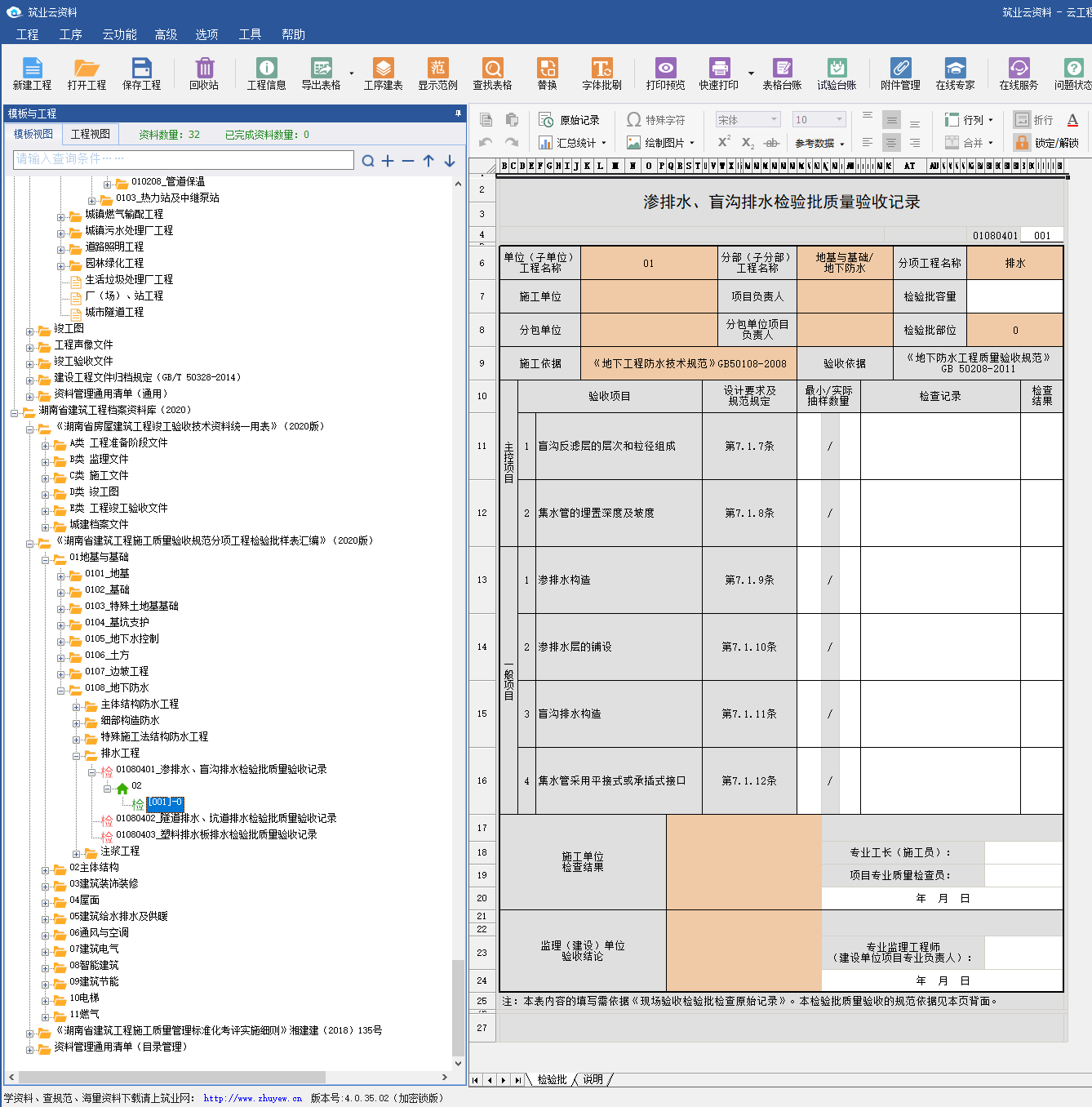Click font color A button

click(1072, 120)
